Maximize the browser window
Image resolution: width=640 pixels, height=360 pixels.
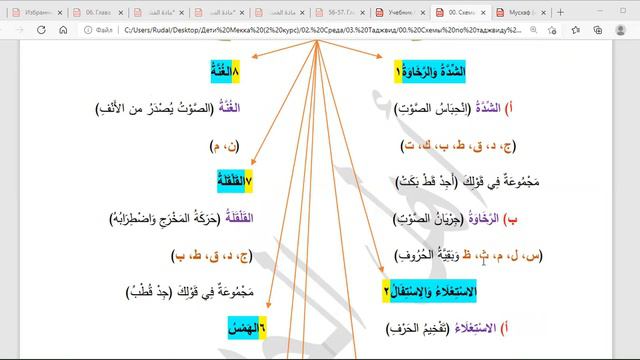pos(623,11)
